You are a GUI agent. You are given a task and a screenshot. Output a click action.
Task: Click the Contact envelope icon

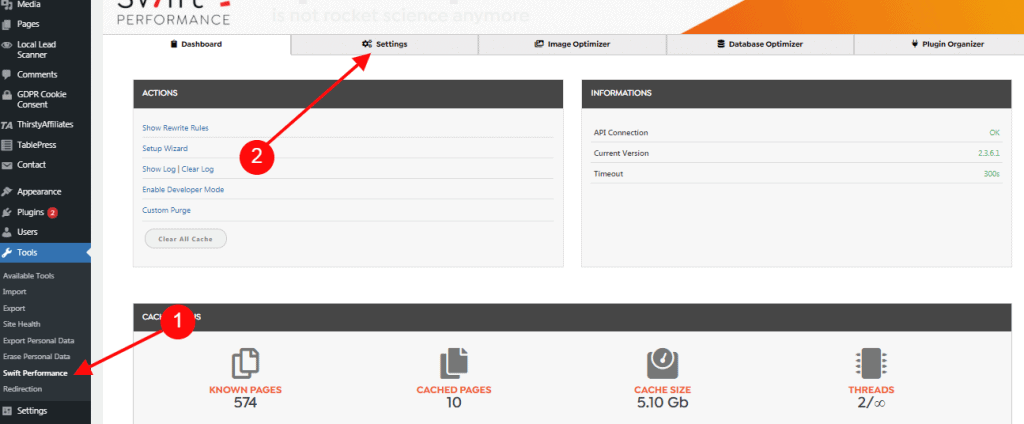pyautogui.click(x=7, y=165)
